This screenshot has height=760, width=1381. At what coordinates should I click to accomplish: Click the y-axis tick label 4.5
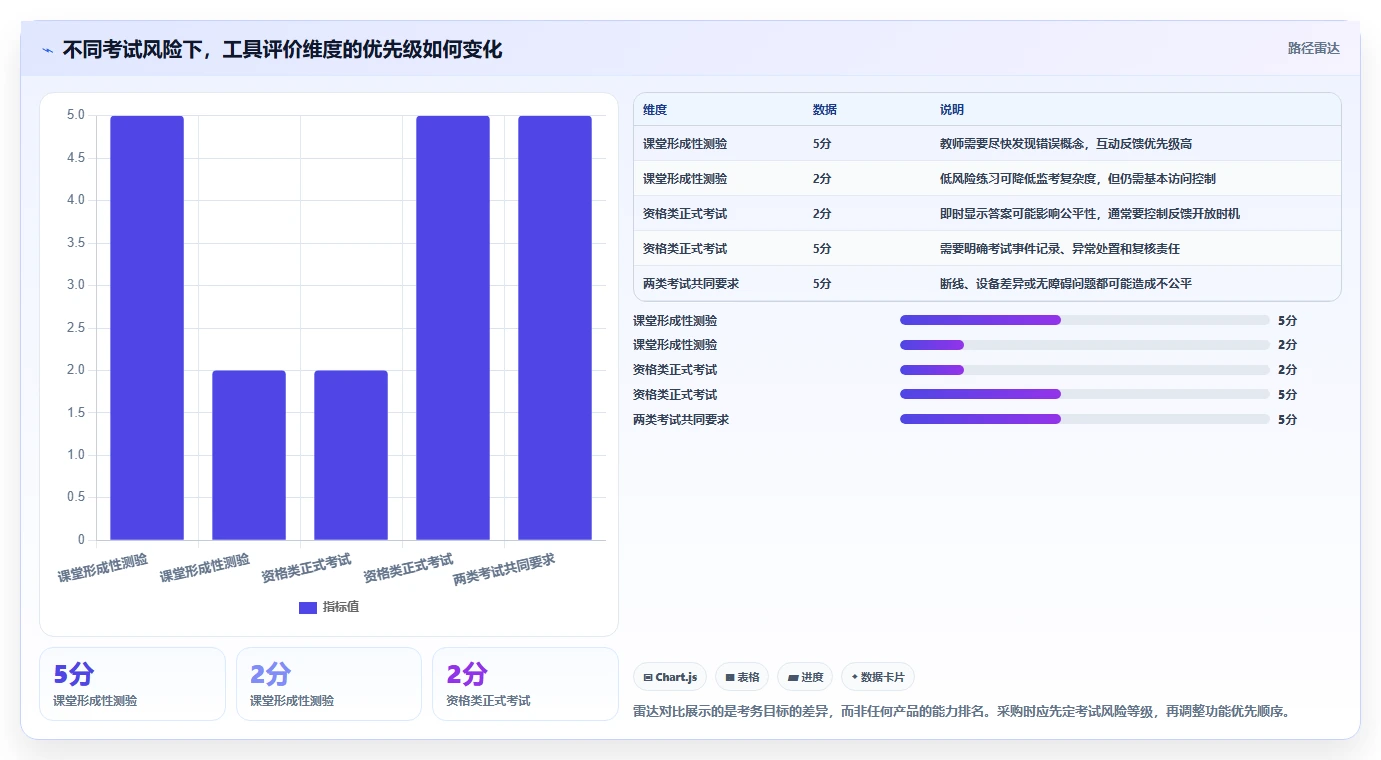coord(75,158)
